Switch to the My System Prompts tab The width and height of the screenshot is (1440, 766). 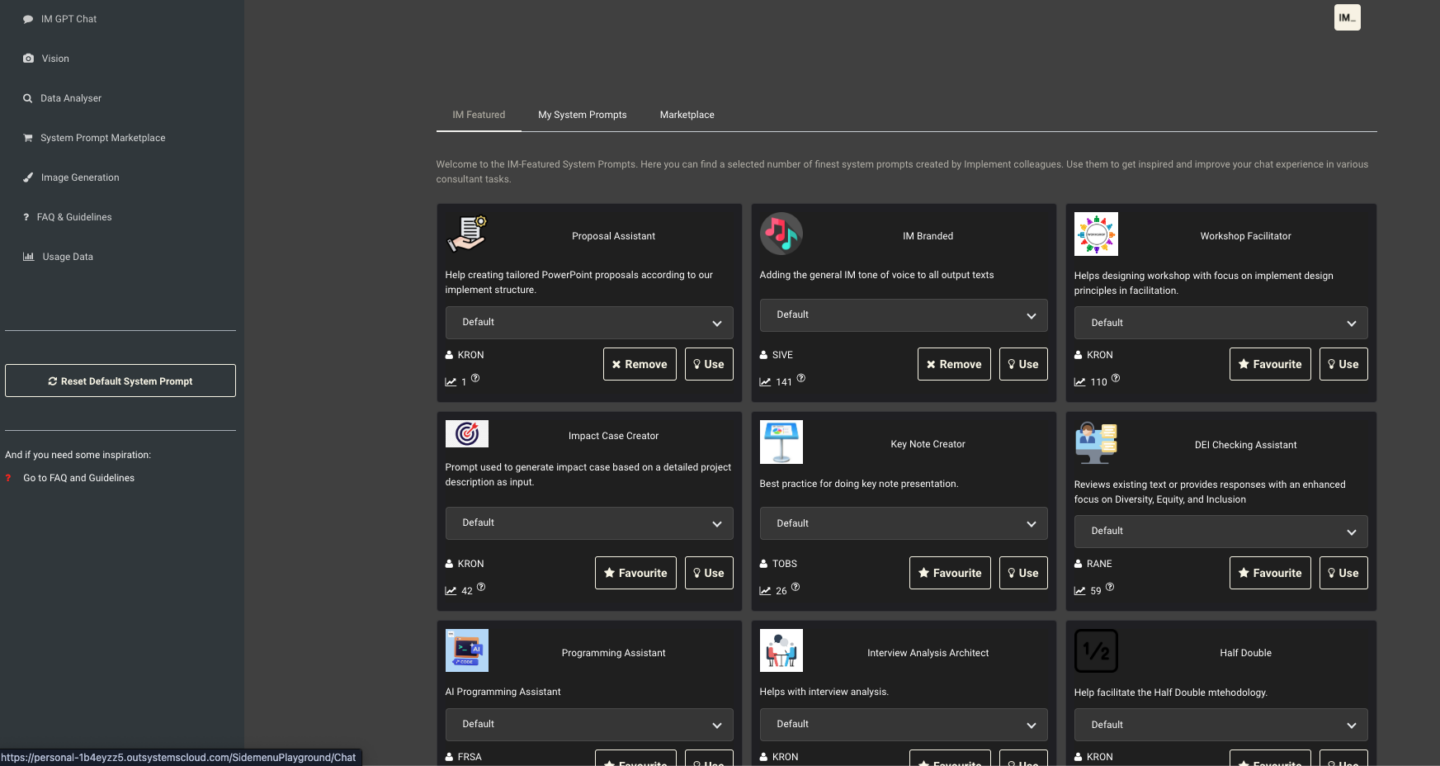click(582, 115)
